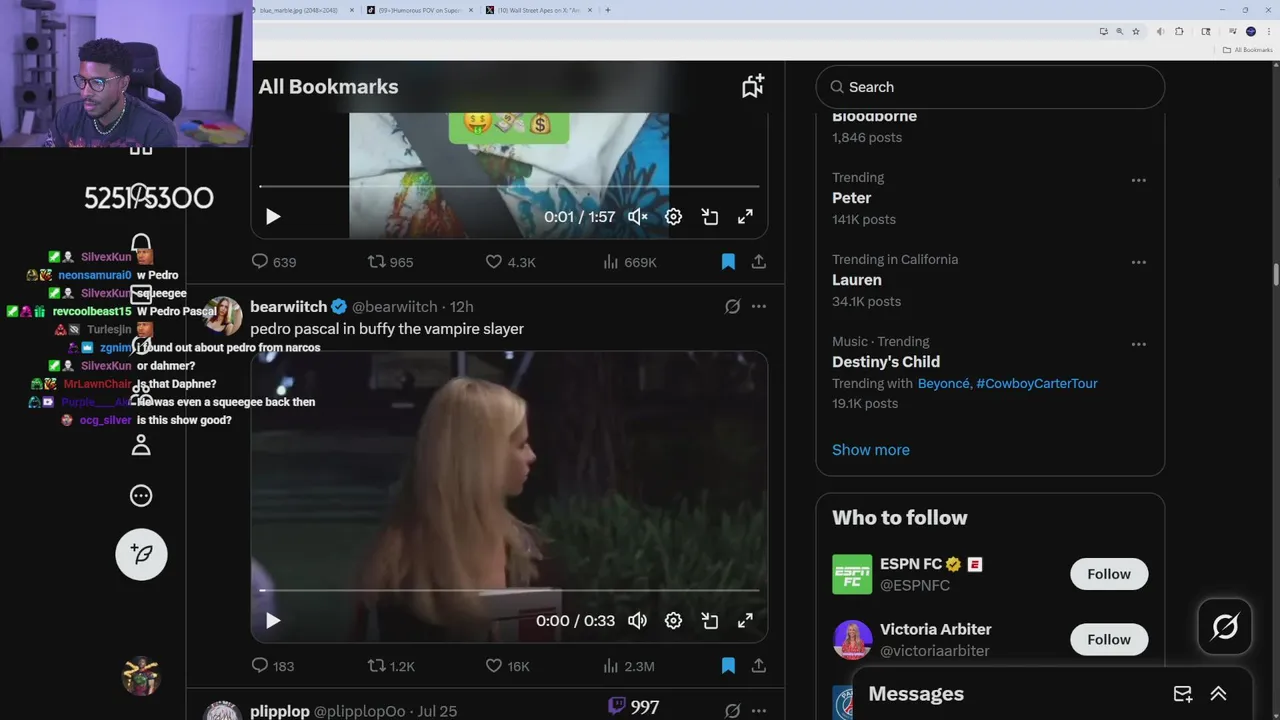Go fullscreen on the Buffy video
The image size is (1280, 720).
[745, 620]
